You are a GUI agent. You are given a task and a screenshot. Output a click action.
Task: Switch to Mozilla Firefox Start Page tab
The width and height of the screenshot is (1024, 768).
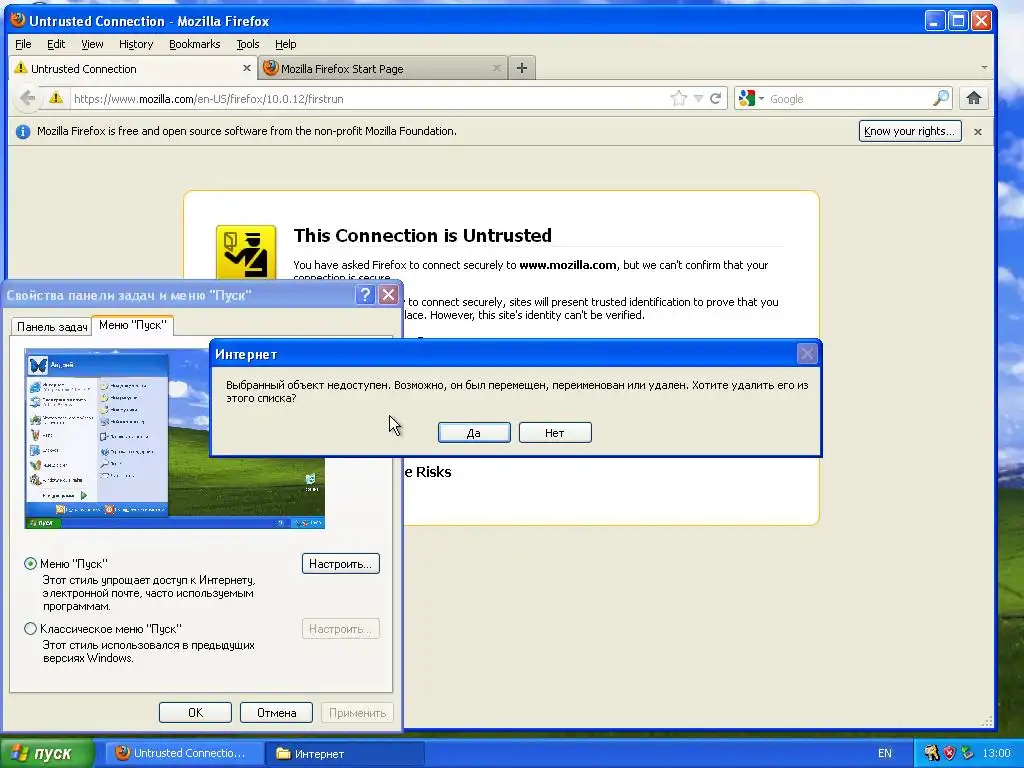(x=383, y=68)
